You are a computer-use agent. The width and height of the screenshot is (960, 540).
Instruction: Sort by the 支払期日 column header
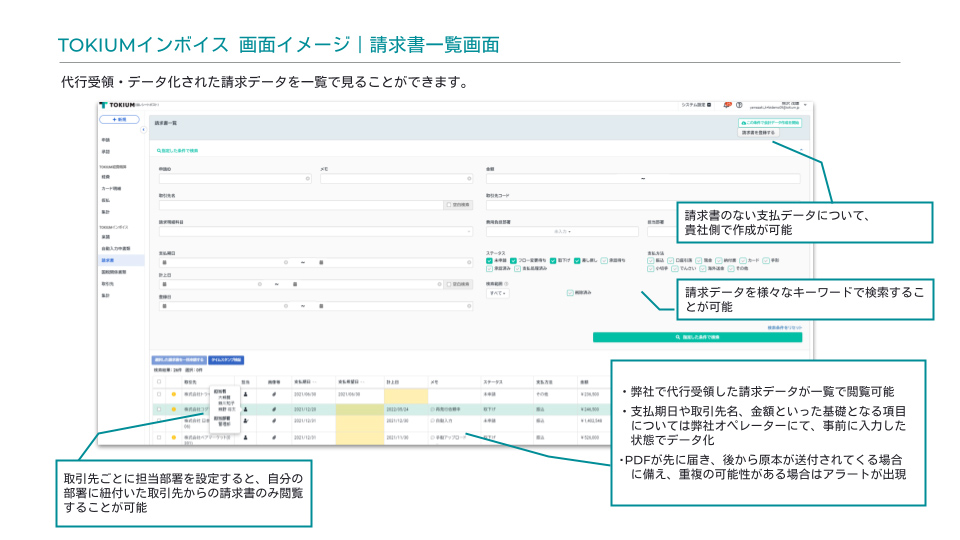pos(304,381)
